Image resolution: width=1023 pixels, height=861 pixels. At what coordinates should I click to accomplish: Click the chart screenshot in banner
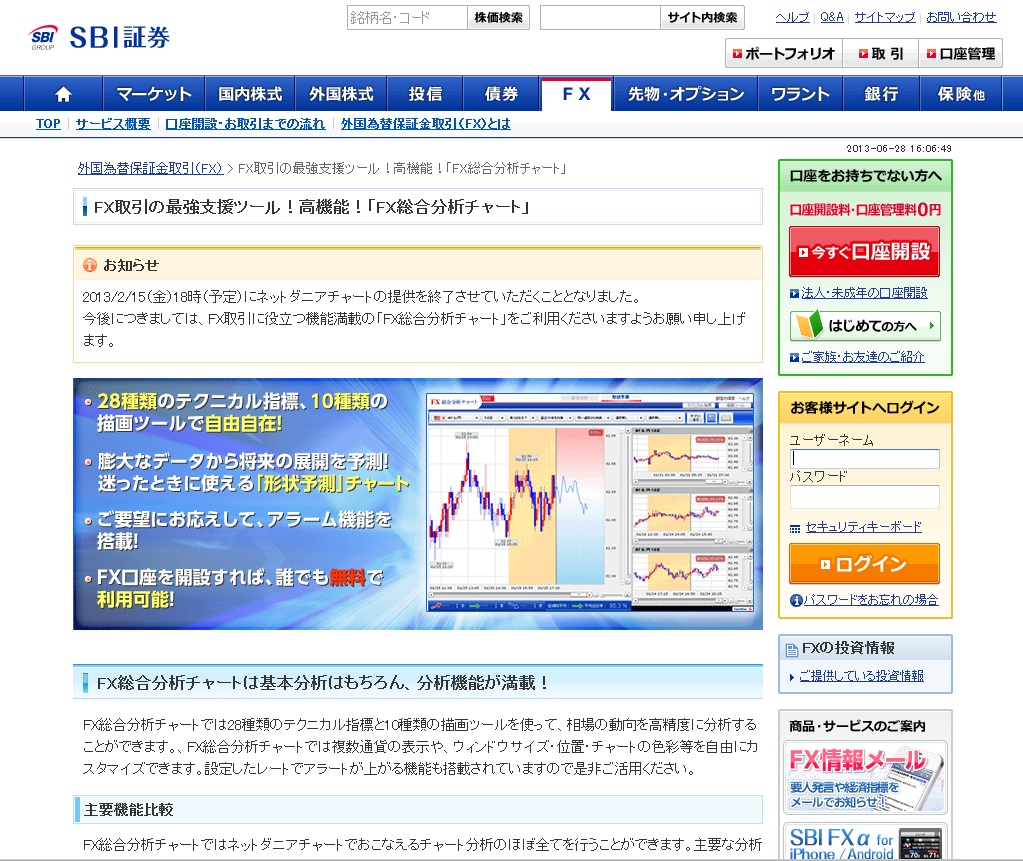point(590,502)
